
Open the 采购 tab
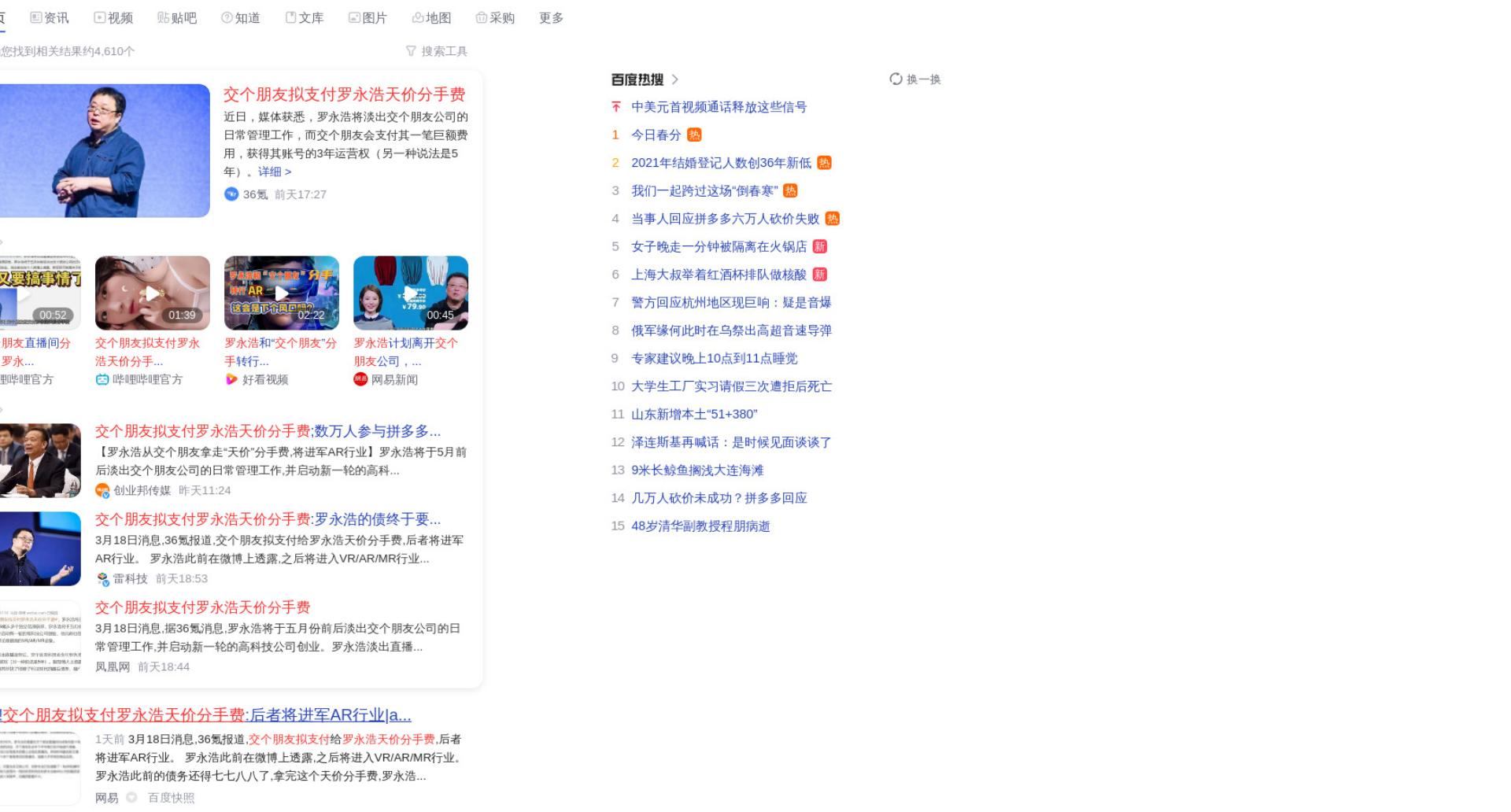coord(496,17)
